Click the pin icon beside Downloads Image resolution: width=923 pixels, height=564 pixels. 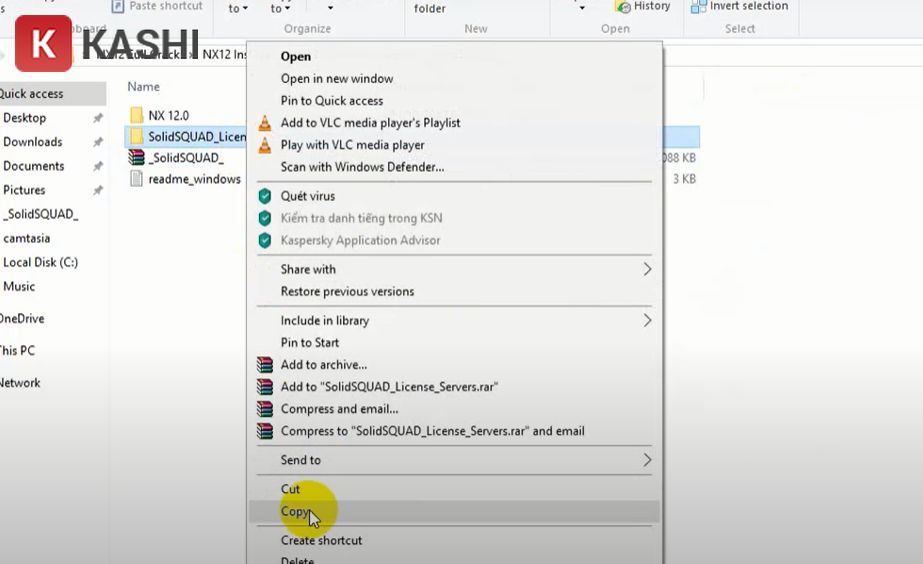pyautogui.click(x=98, y=142)
